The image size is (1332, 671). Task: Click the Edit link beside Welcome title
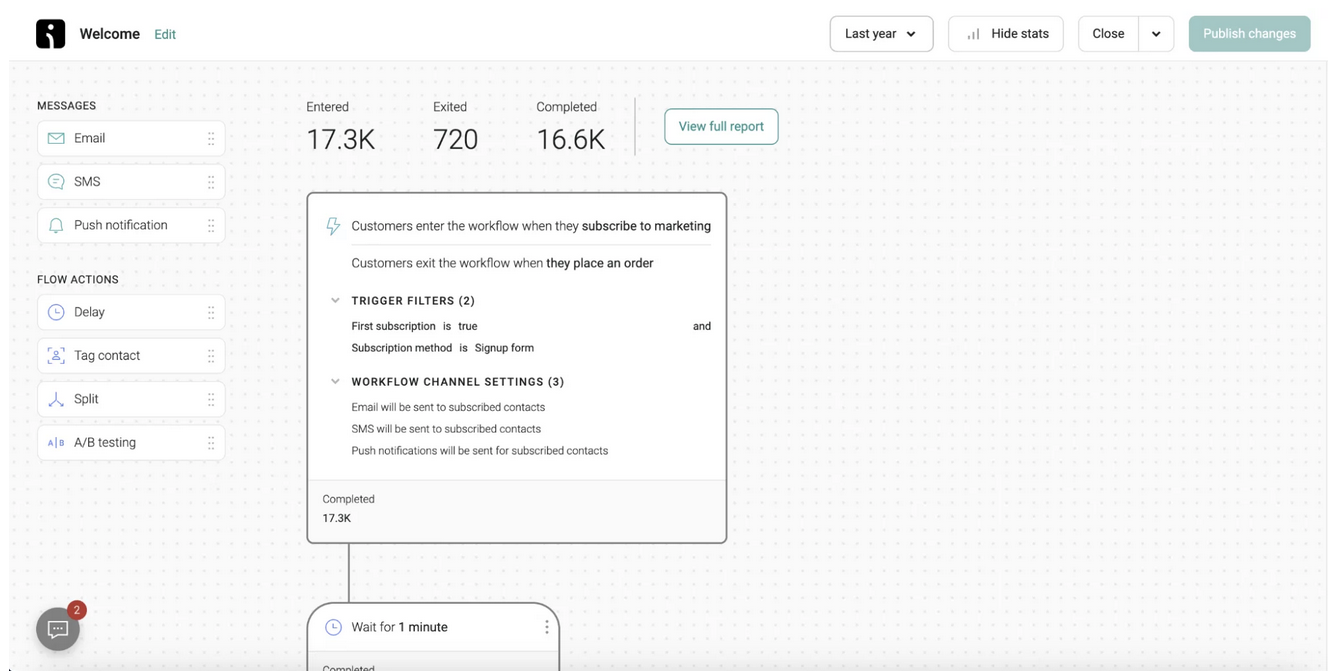click(165, 34)
